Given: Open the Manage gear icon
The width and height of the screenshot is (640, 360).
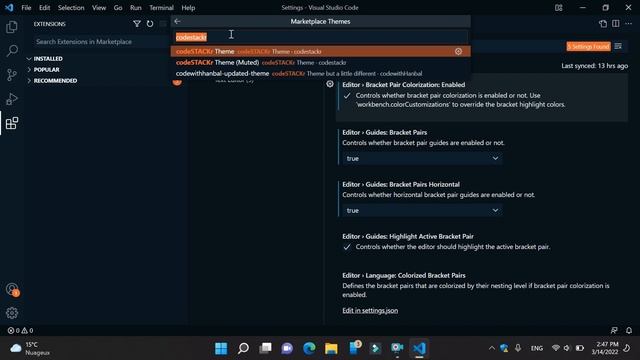Looking at the screenshot, I should [12, 313].
